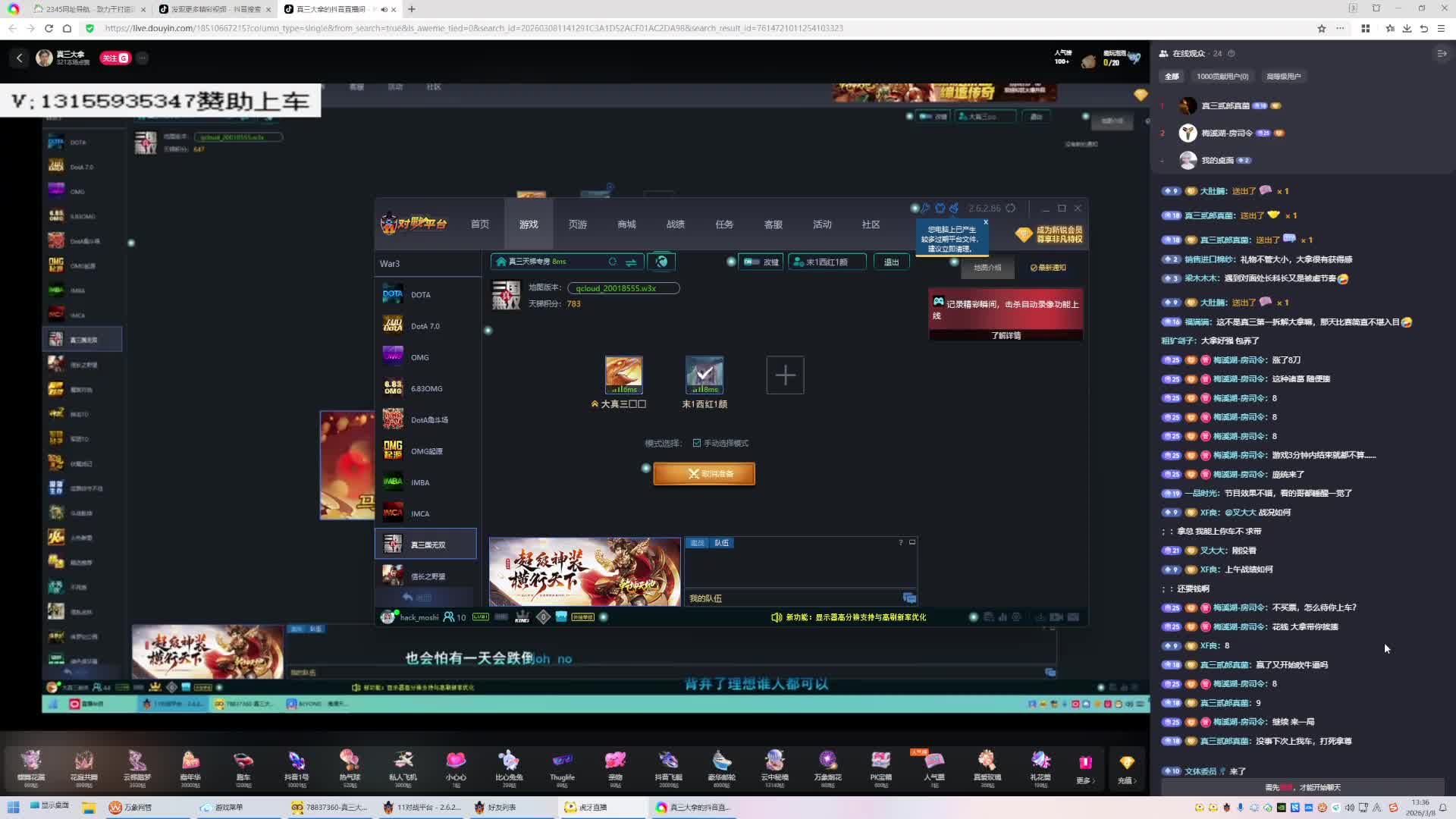Click the 取消准备 orange button
Screen dimensions: 1456x819
tap(704, 474)
